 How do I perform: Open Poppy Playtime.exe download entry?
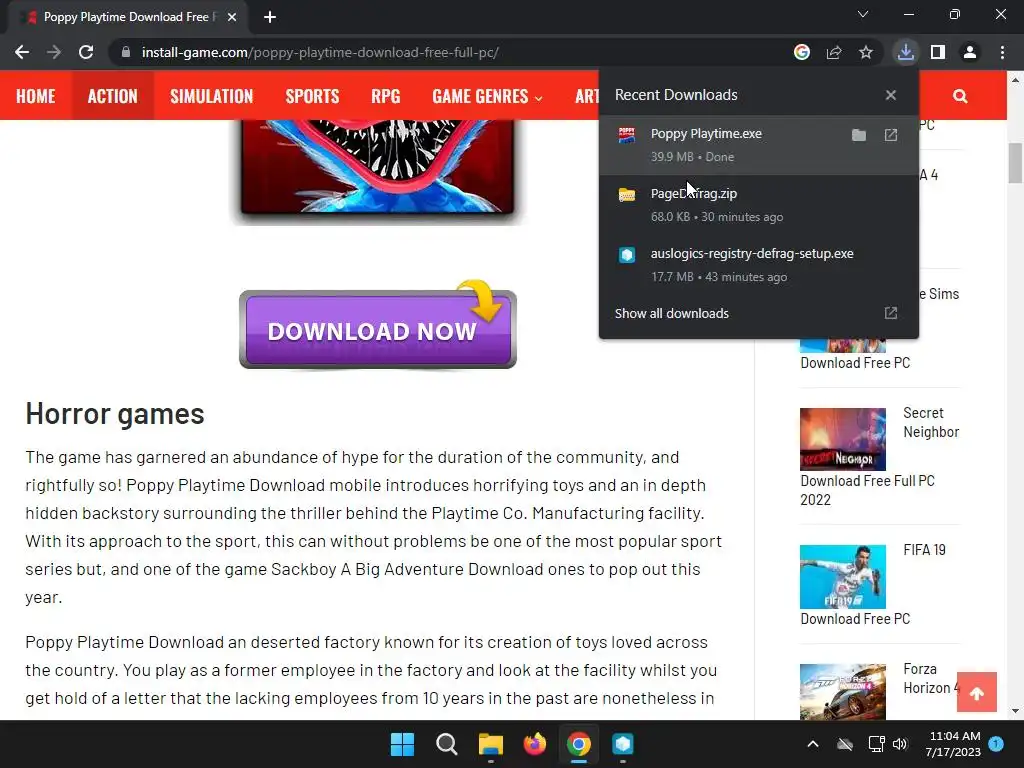pyautogui.click(x=758, y=145)
